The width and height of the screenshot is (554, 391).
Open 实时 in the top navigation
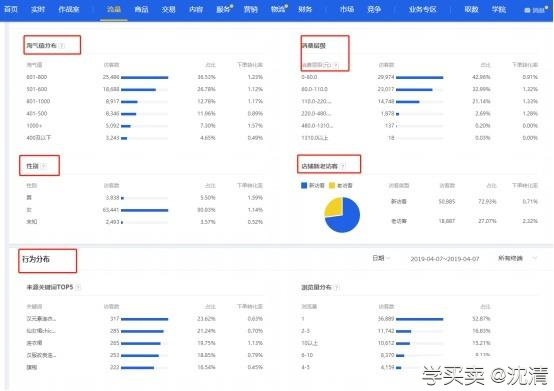point(38,9)
